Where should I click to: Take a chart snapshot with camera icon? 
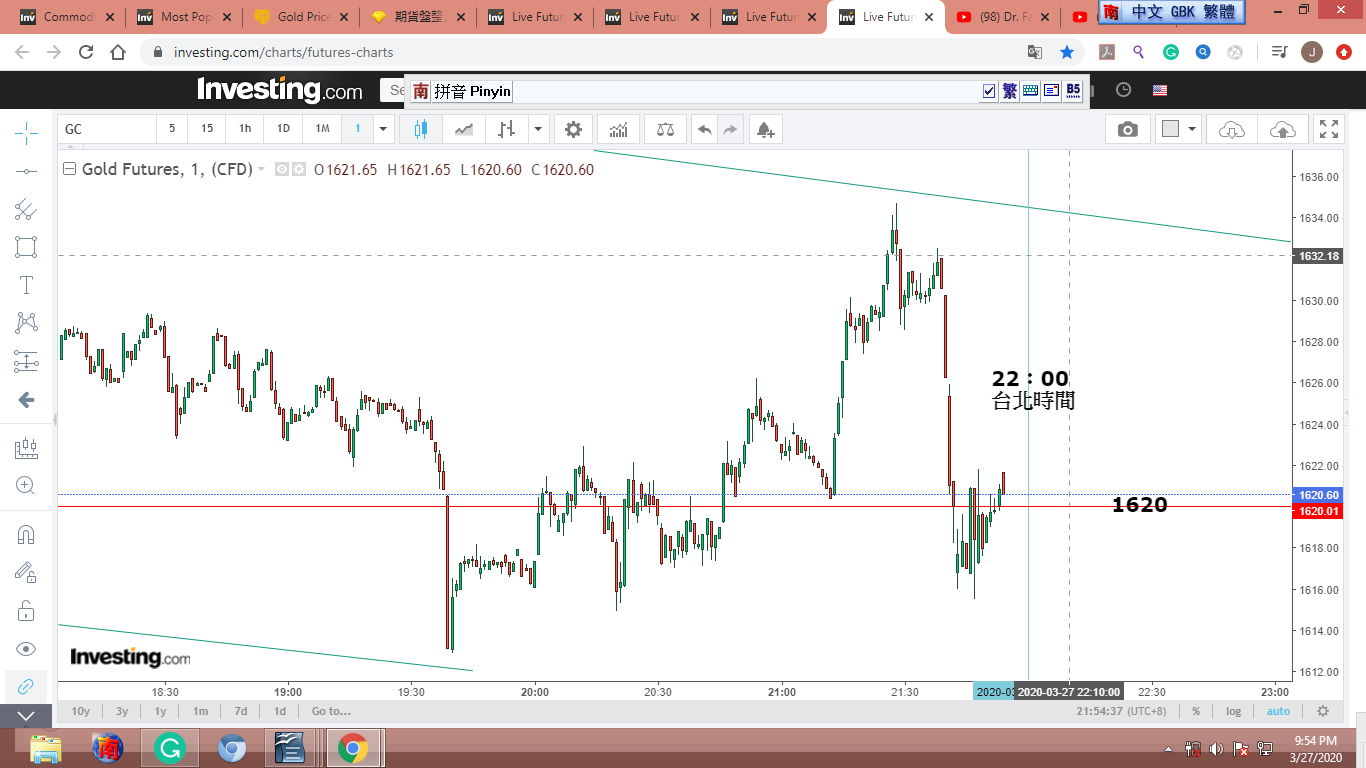point(1127,129)
